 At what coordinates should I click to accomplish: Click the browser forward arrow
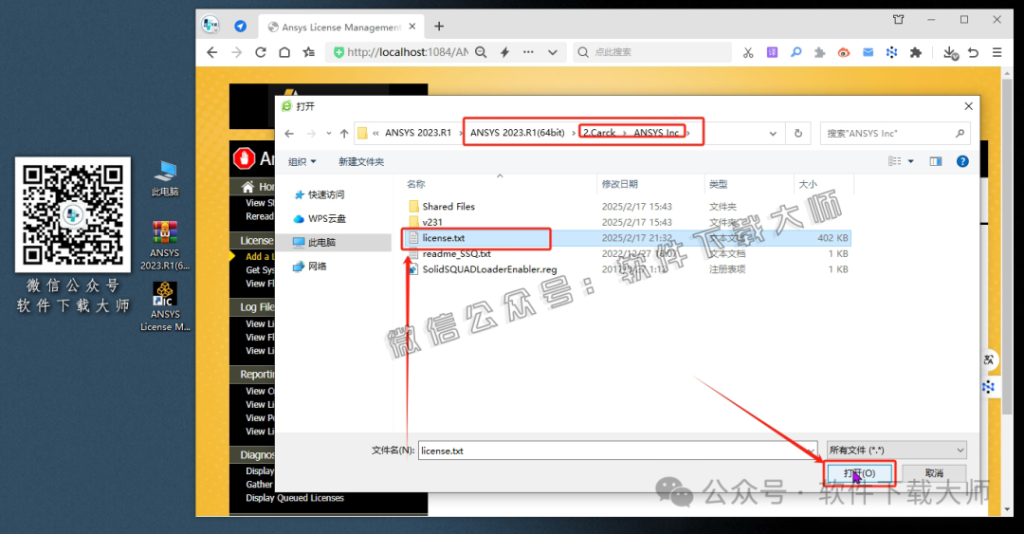click(x=236, y=52)
